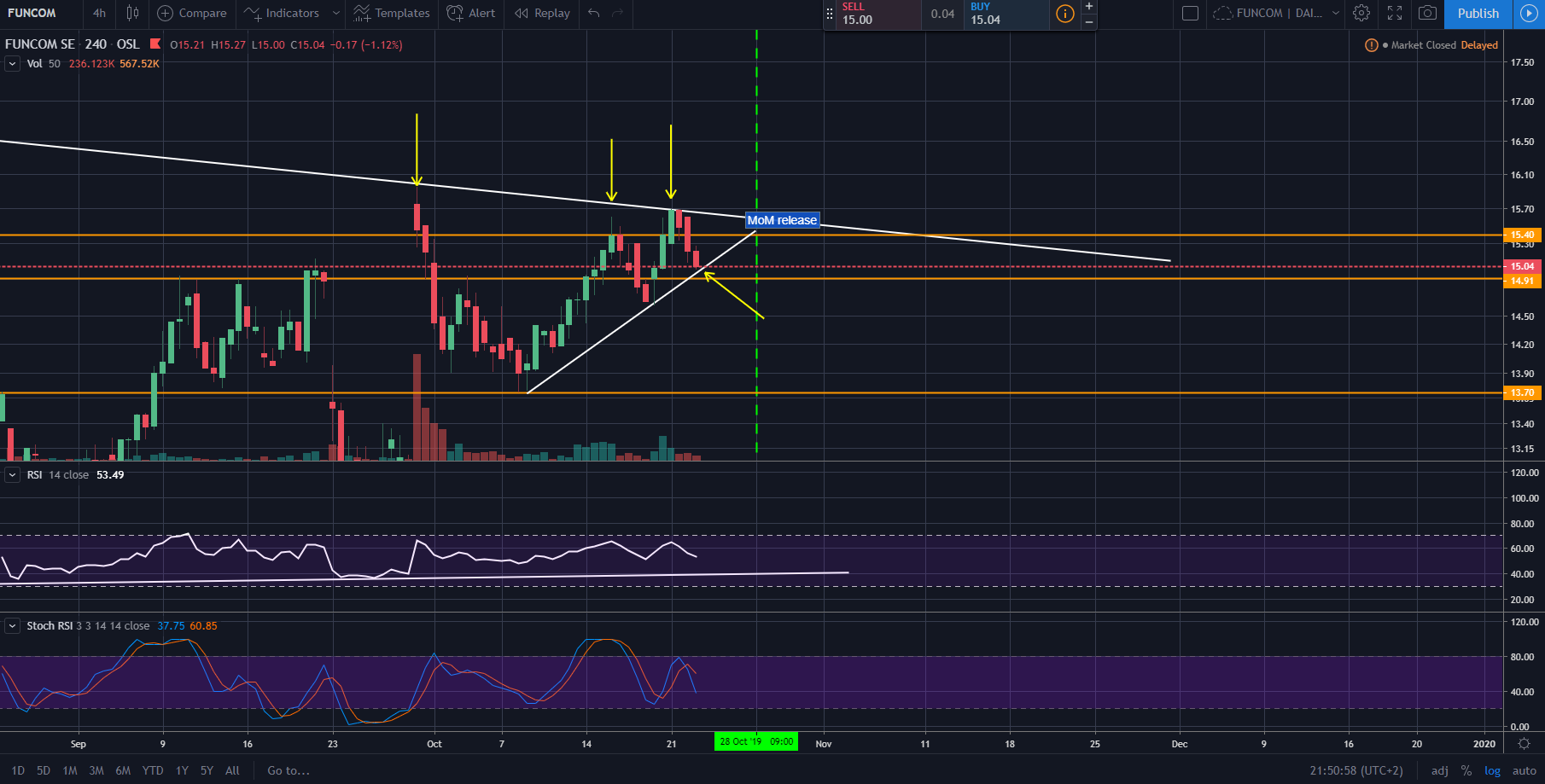1545x784 pixels.
Task: Undo the last chart action
Action: coord(594,13)
